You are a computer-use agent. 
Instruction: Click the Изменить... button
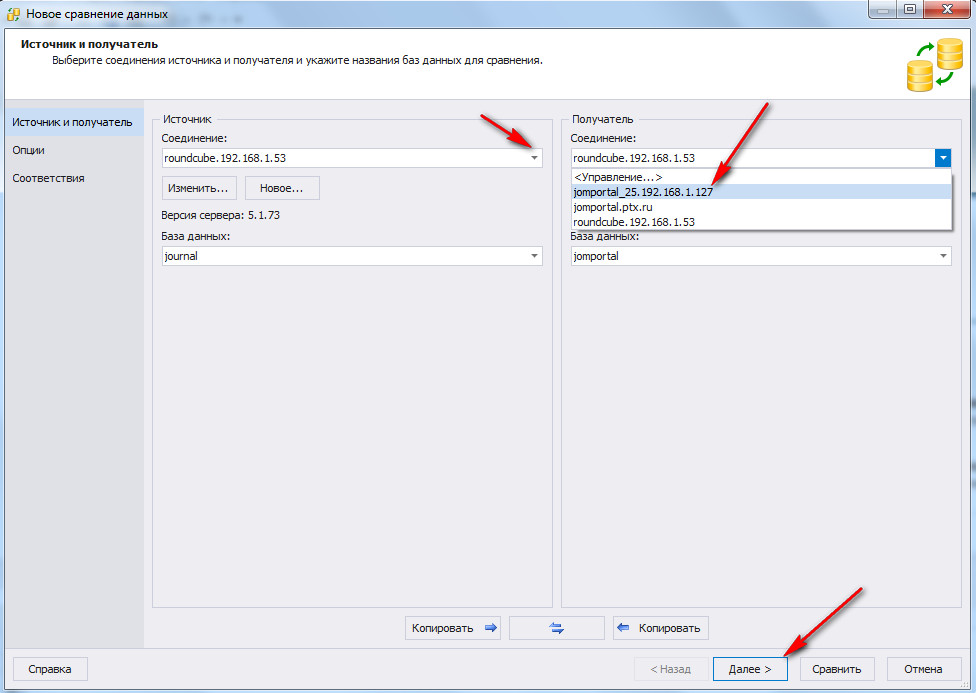199,188
